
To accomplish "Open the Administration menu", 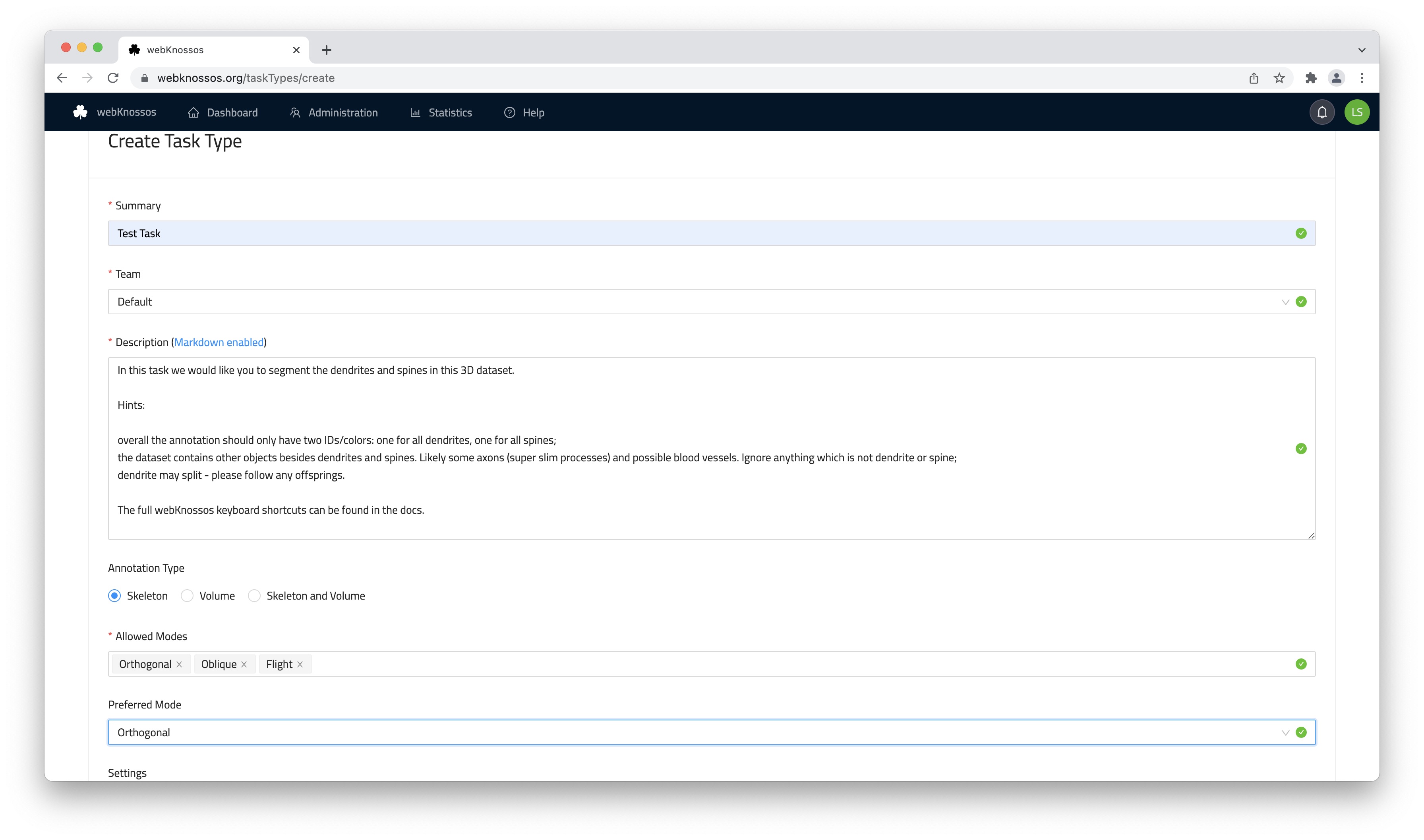I will [x=334, y=112].
